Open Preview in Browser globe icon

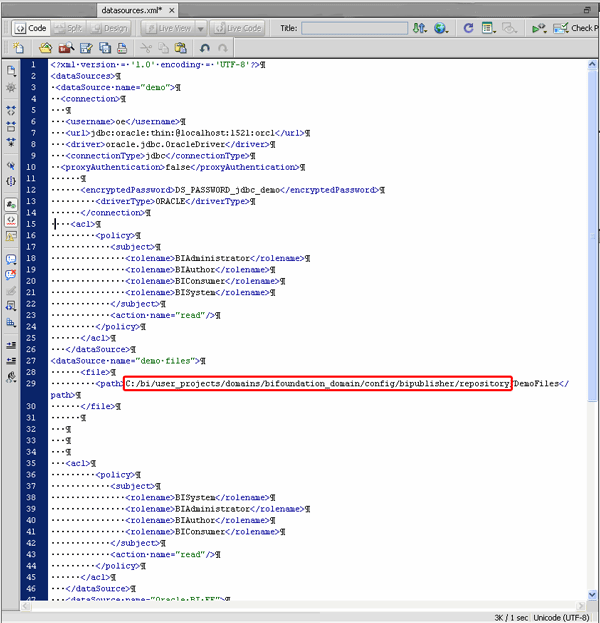click(x=441, y=29)
